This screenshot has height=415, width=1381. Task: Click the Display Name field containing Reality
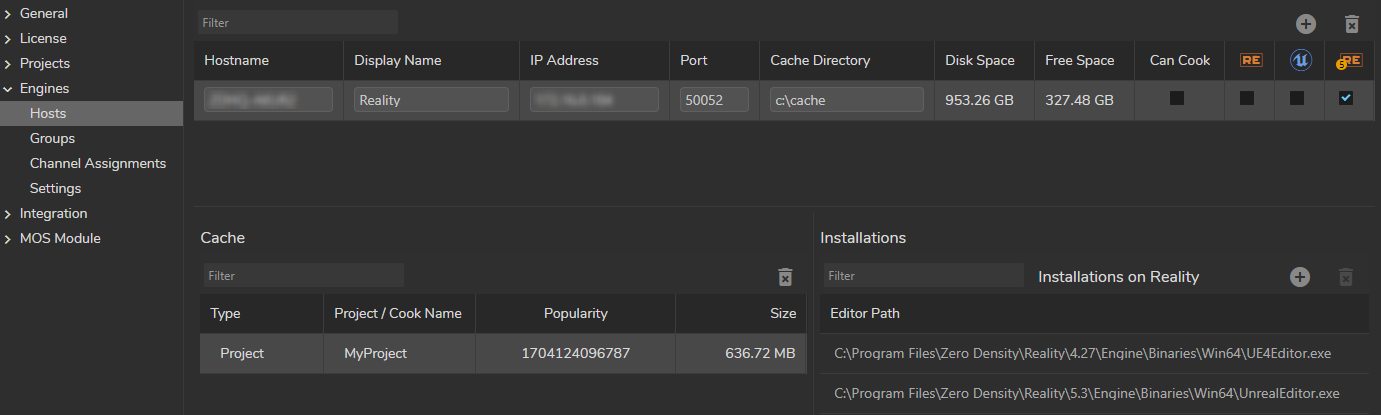click(431, 100)
